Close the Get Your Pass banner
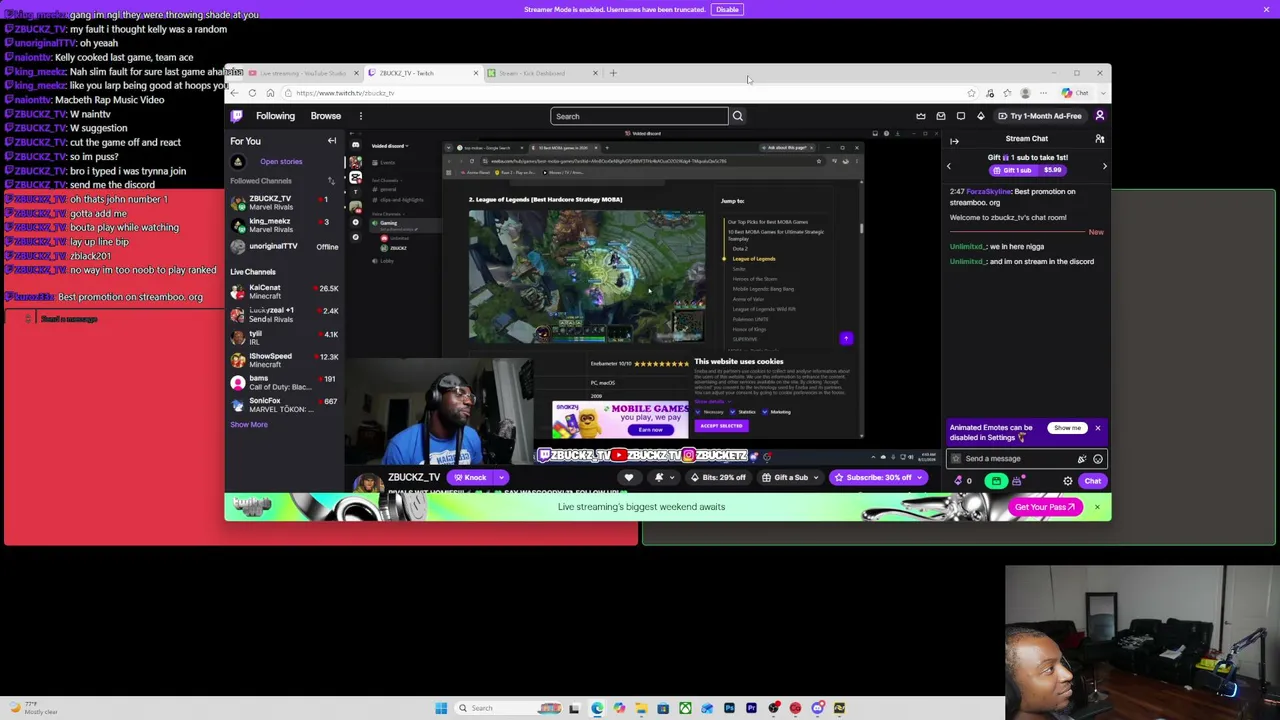The height and width of the screenshot is (720, 1280). (x=1097, y=507)
